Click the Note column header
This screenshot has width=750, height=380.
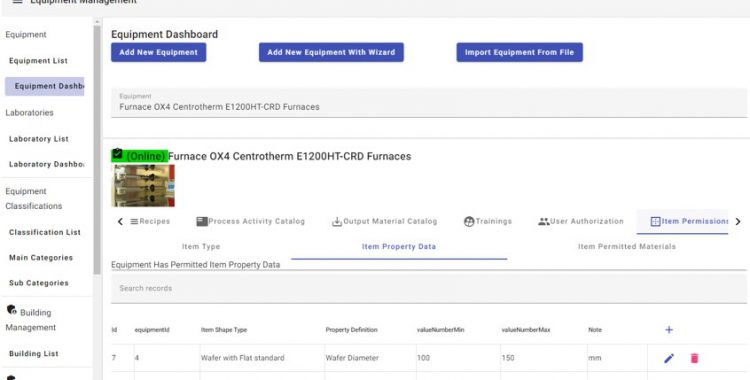595,330
